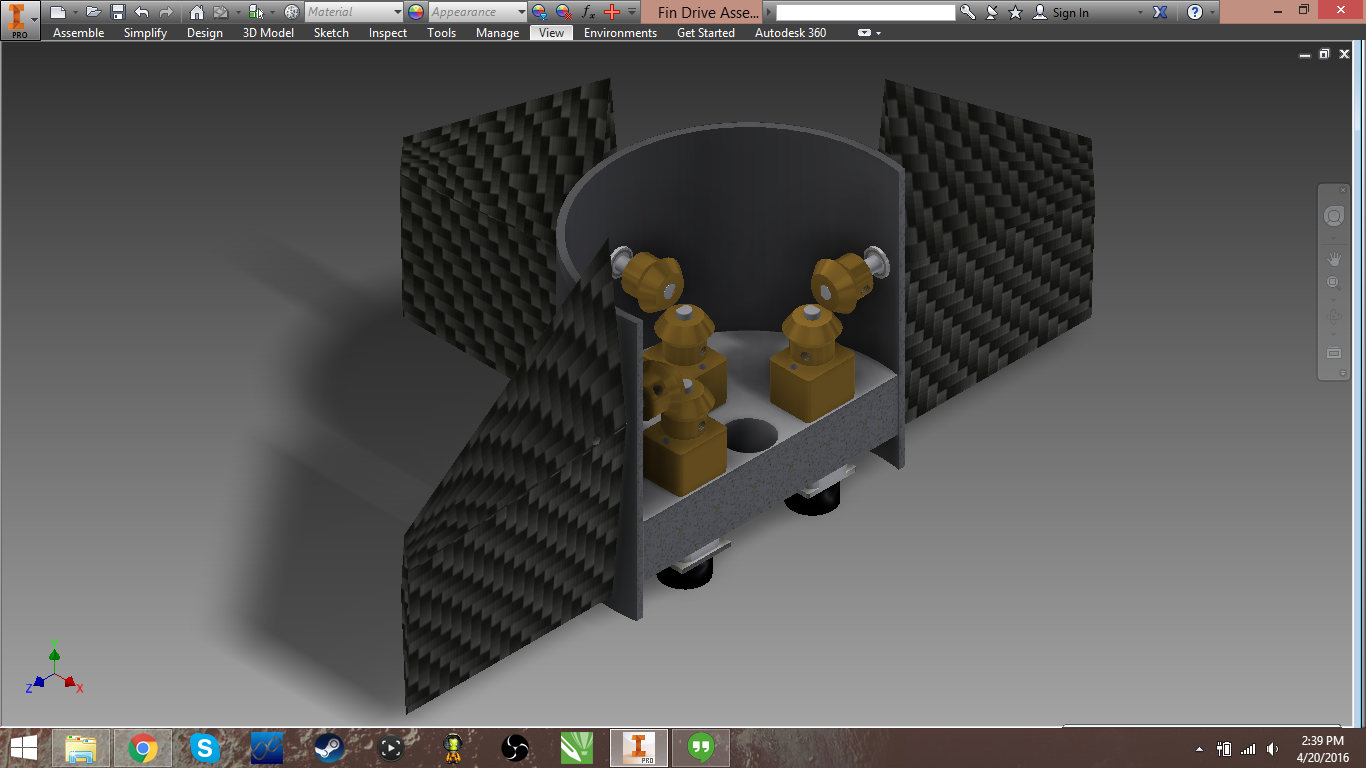Click the Select priority tool icon

coord(256,12)
